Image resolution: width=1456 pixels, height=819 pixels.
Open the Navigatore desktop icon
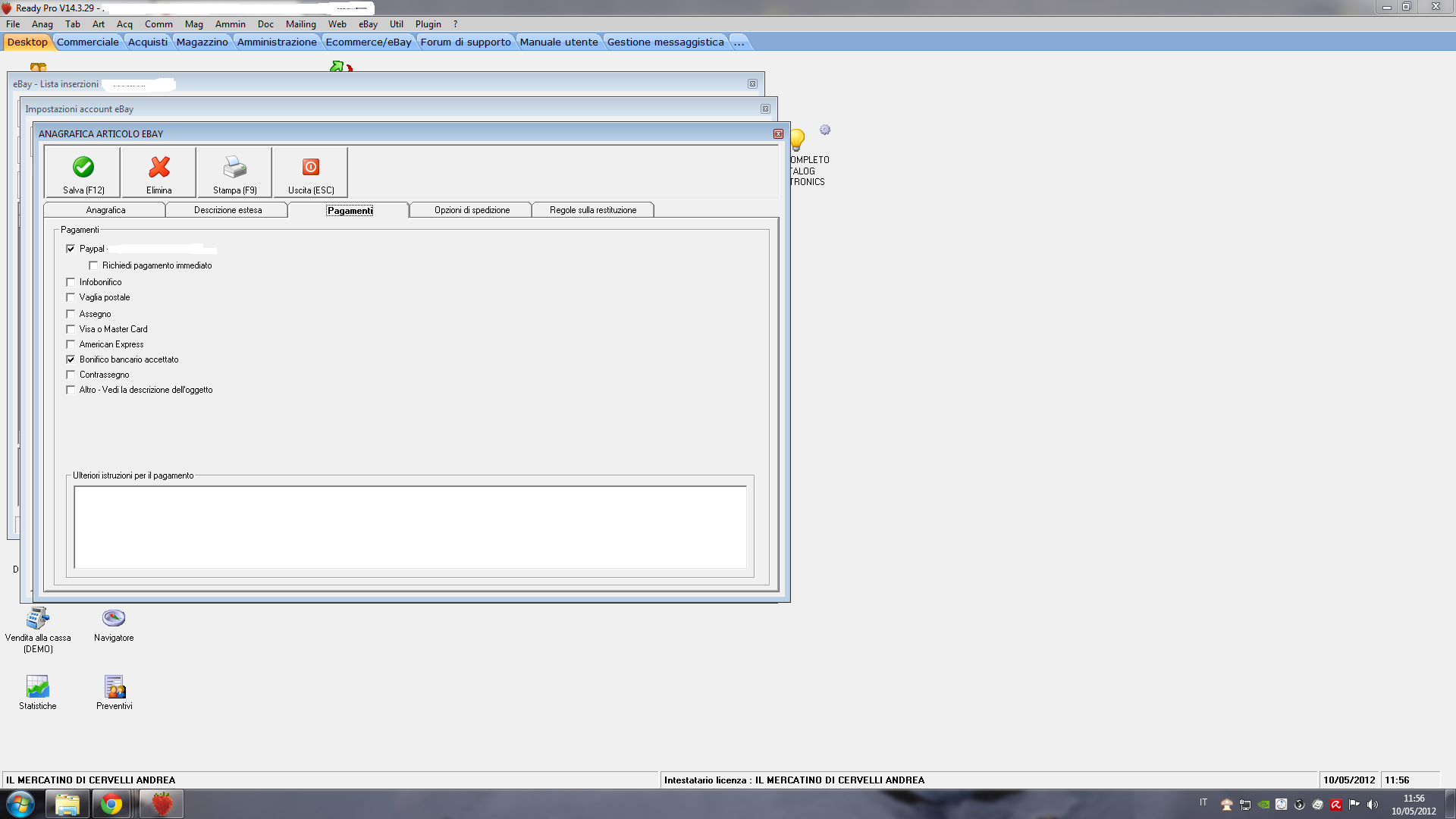pyautogui.click(x=114, y=618)
